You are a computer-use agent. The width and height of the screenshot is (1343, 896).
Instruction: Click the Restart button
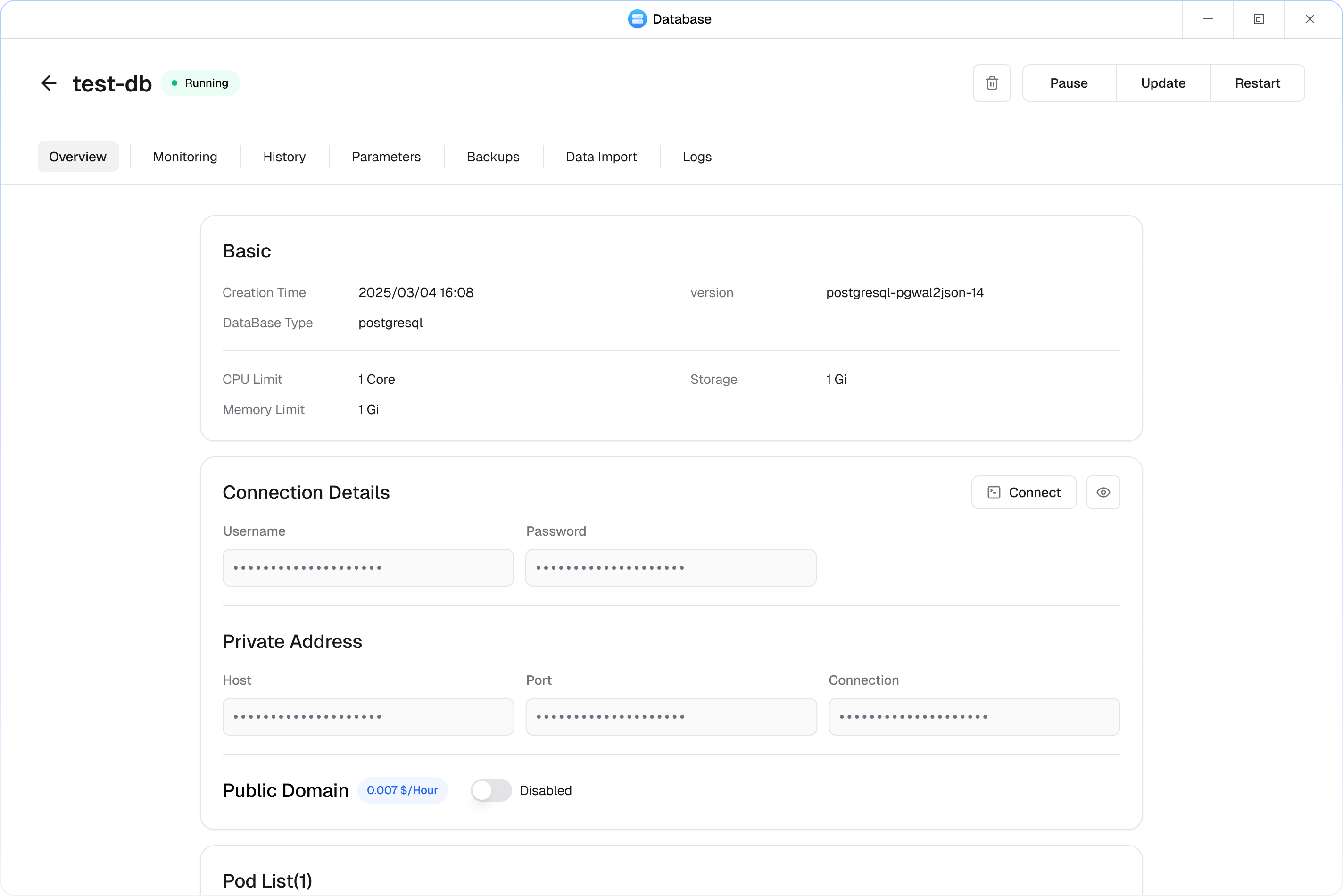(x=1257, y=83)
